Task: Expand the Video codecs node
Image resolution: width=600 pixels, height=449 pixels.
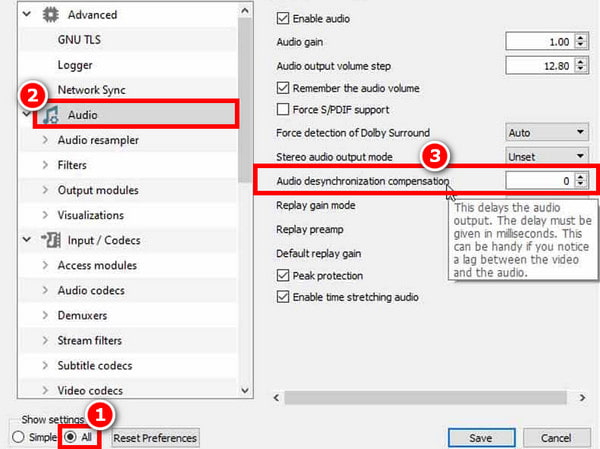Action: [45, 390]
